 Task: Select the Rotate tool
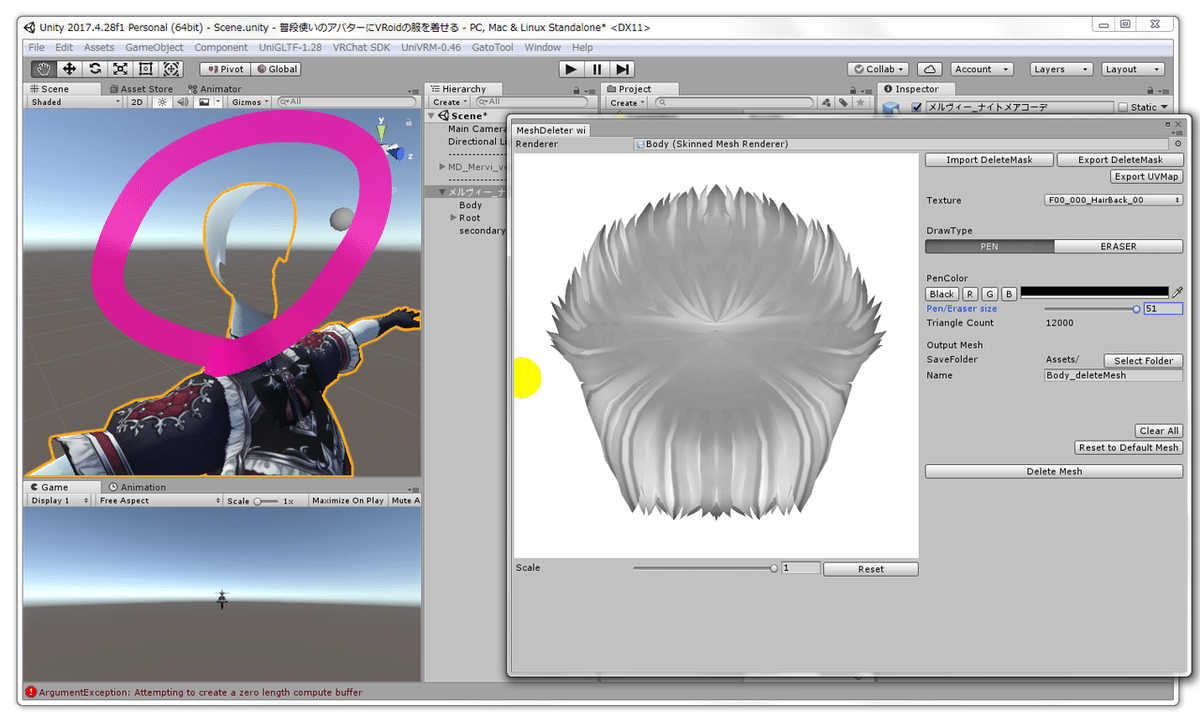(95, 69)
